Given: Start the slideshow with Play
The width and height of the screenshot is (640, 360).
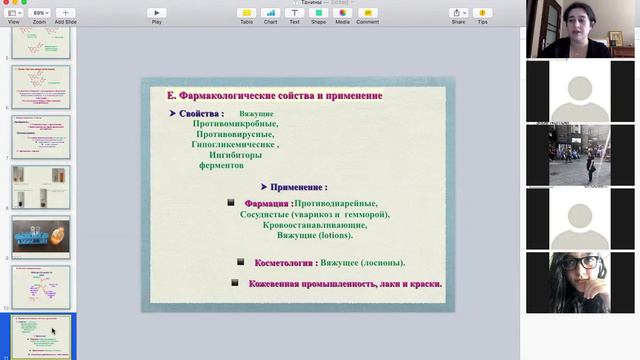Looking at the screenshot, I should point(157,13).
